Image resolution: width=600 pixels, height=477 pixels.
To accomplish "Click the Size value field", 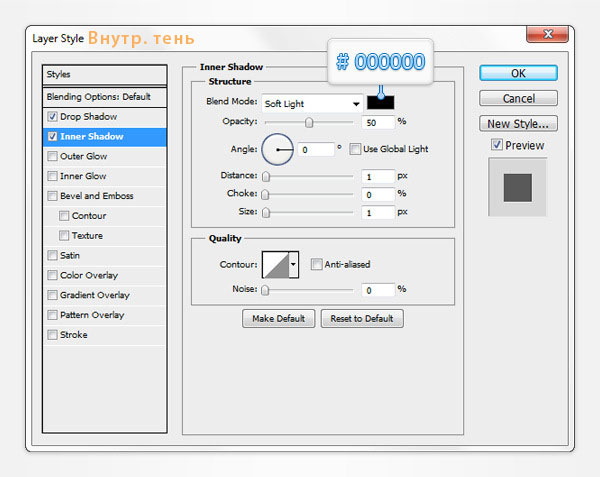I will pyautogui.click(x=377, y=212).
